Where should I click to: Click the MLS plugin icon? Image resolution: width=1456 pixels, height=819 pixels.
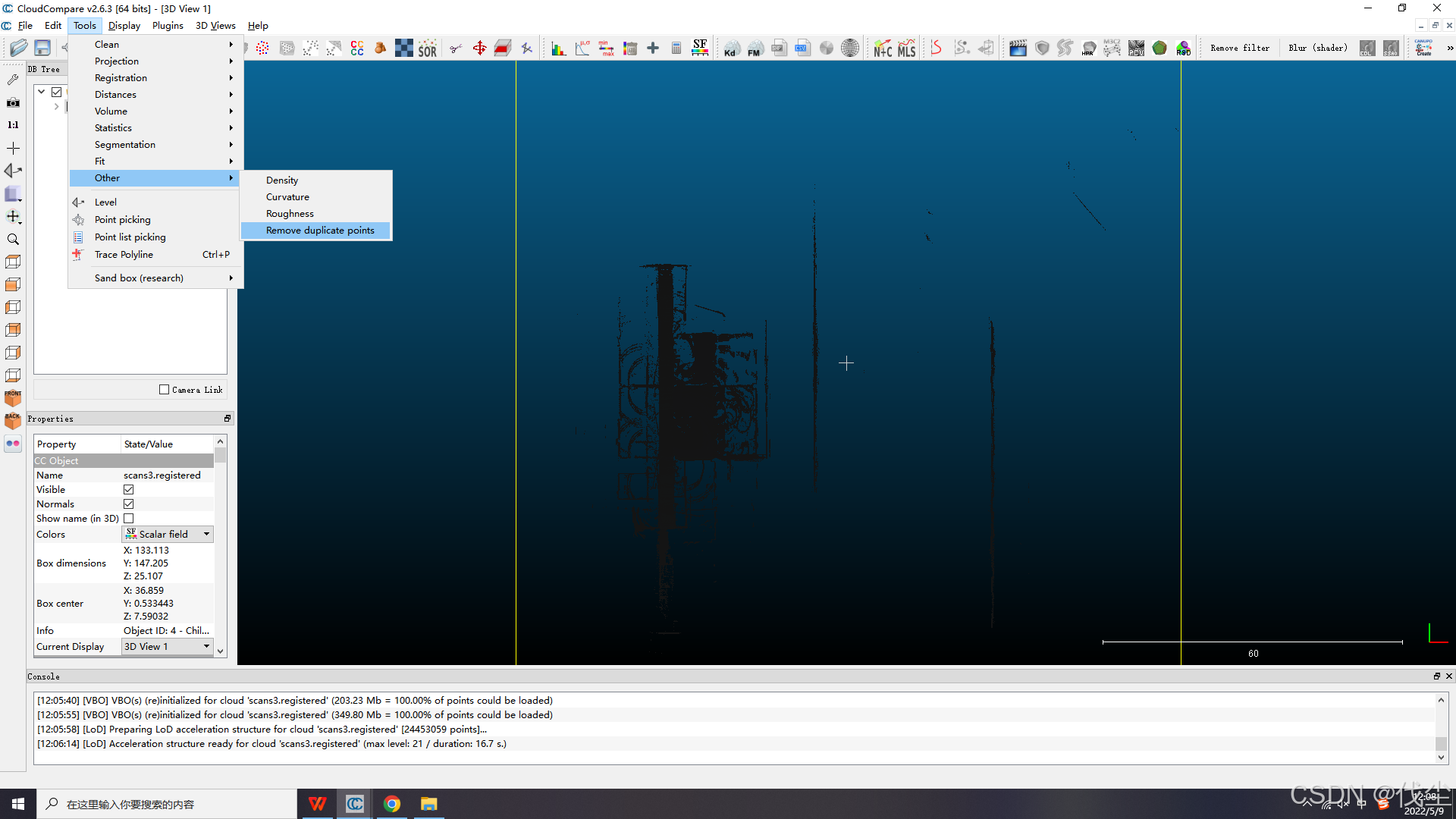coord(906,49)
